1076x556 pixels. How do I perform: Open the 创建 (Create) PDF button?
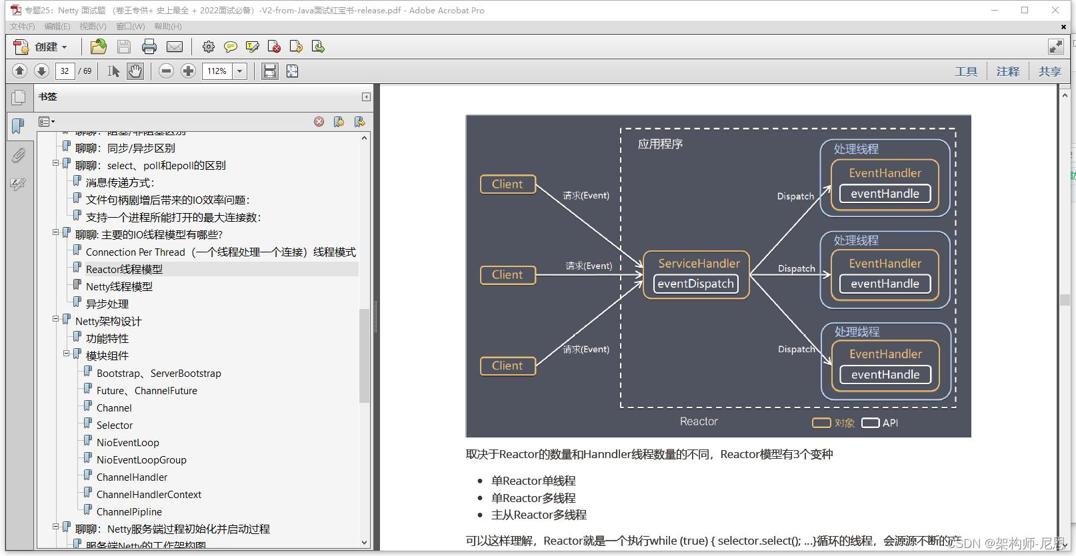tap(40, 47)
